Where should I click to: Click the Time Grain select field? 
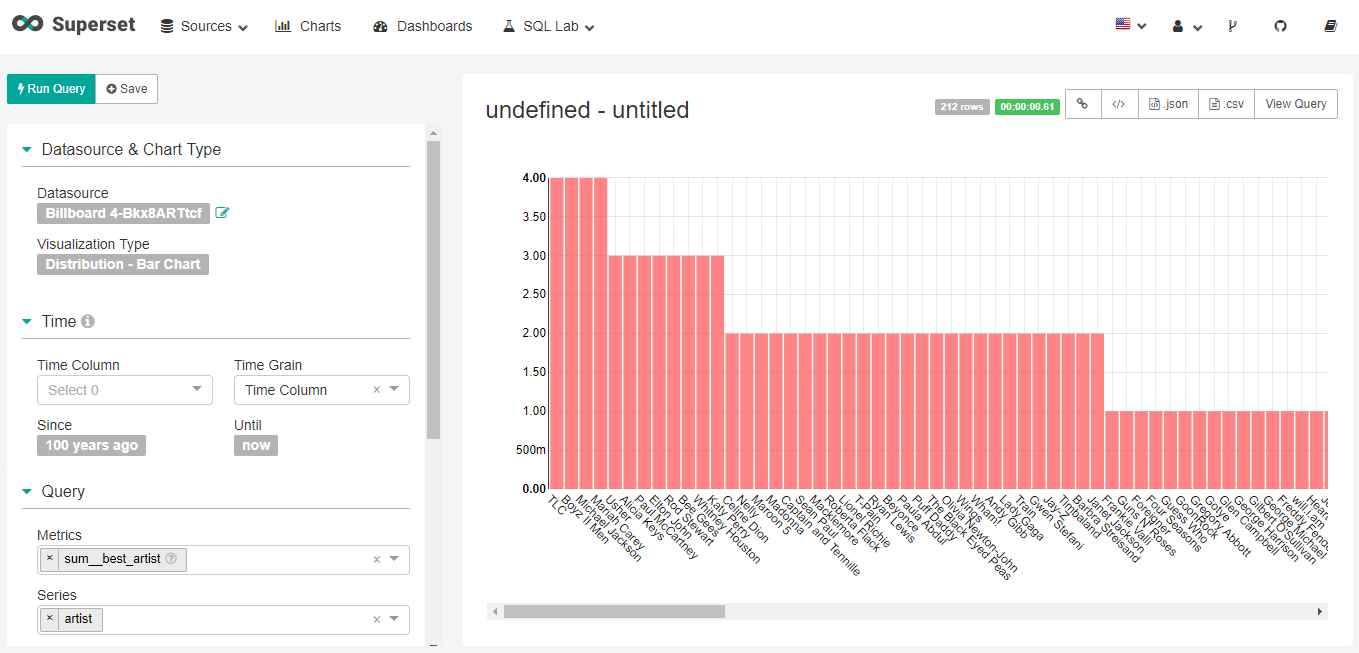[x=322, y=390]
